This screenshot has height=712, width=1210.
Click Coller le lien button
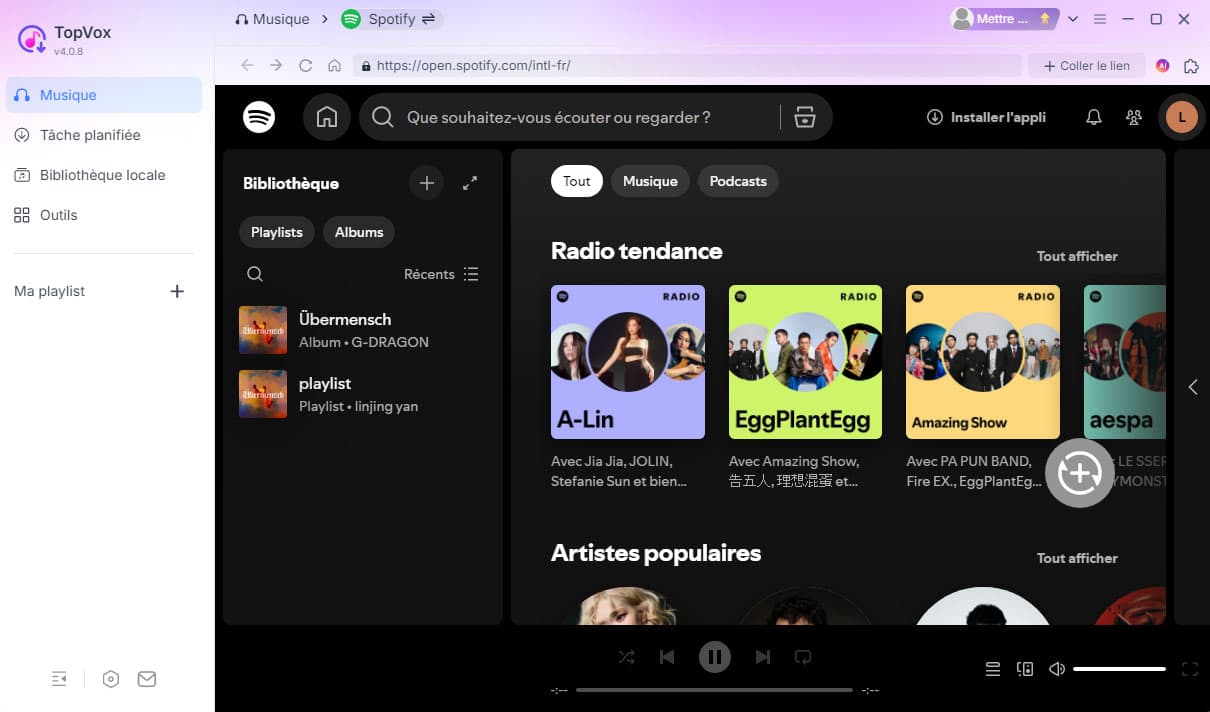click(1086, 66)
